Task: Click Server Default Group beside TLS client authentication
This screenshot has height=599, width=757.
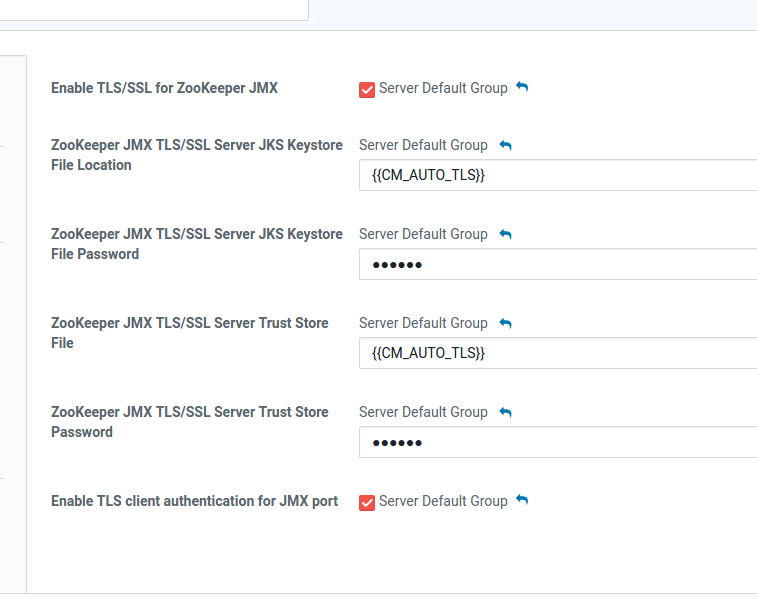Action: [443, 501]
